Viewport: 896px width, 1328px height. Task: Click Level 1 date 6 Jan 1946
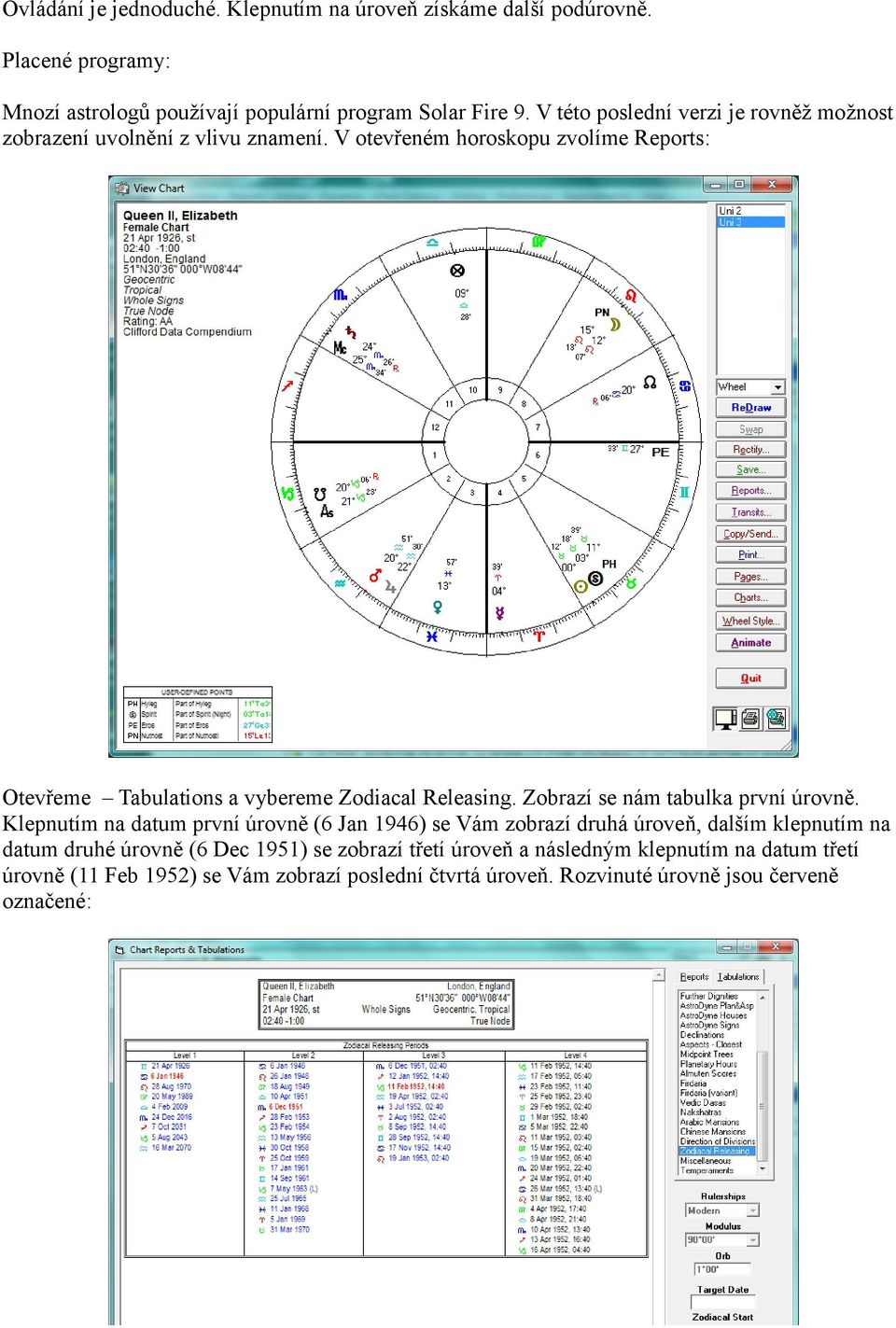click(168, 1076)
